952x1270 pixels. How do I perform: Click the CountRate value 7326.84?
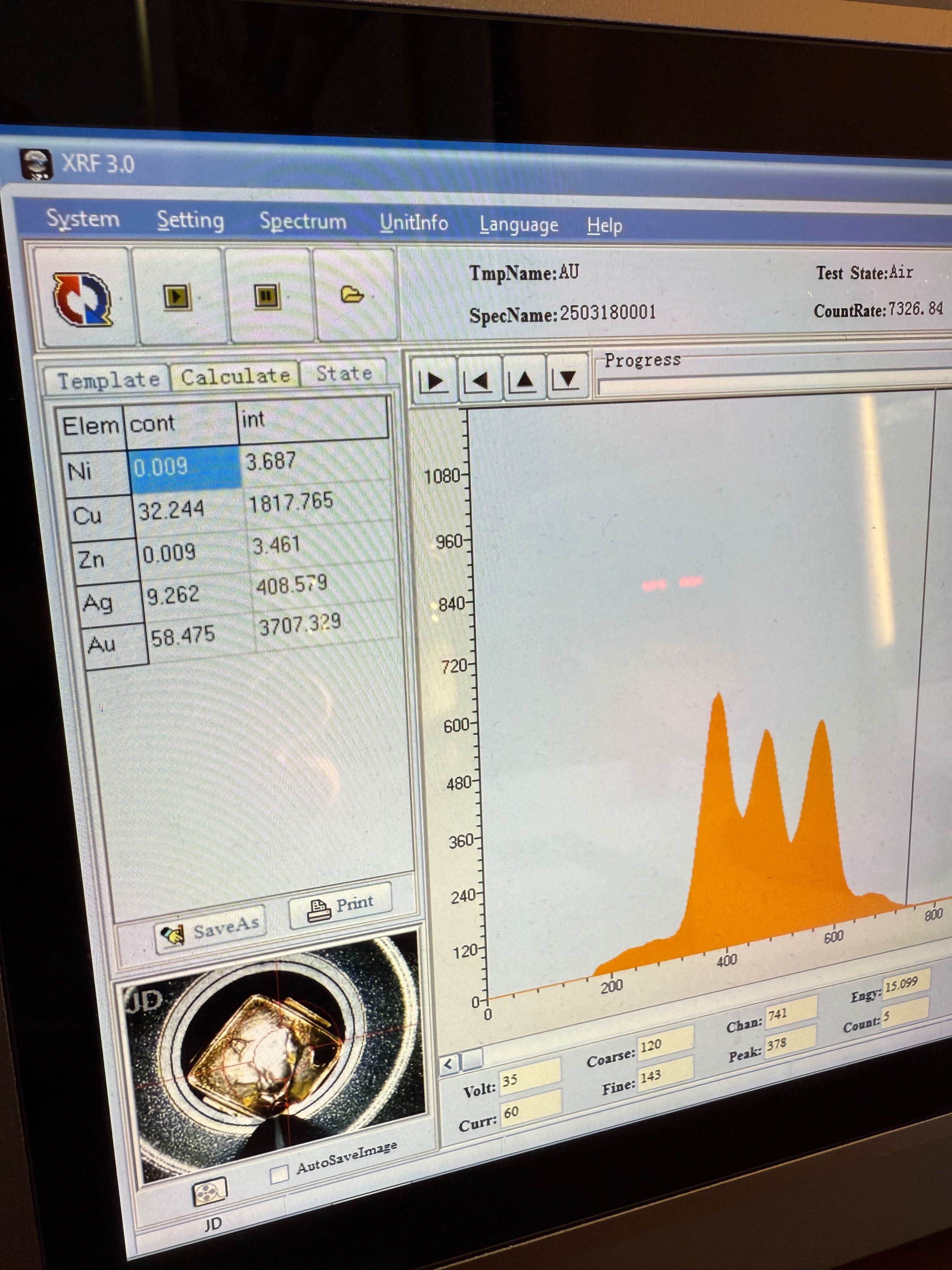click(916, 309)
